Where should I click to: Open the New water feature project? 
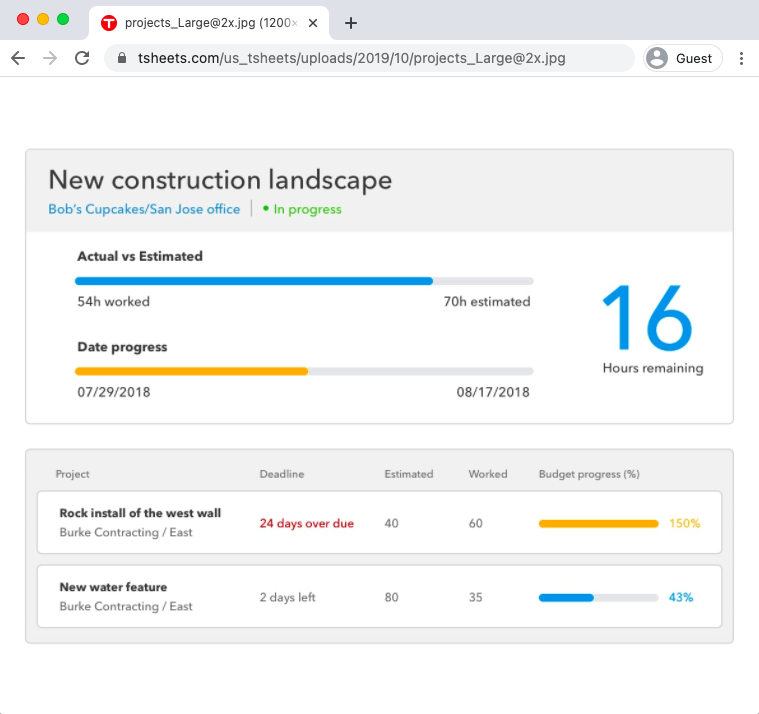113,587
